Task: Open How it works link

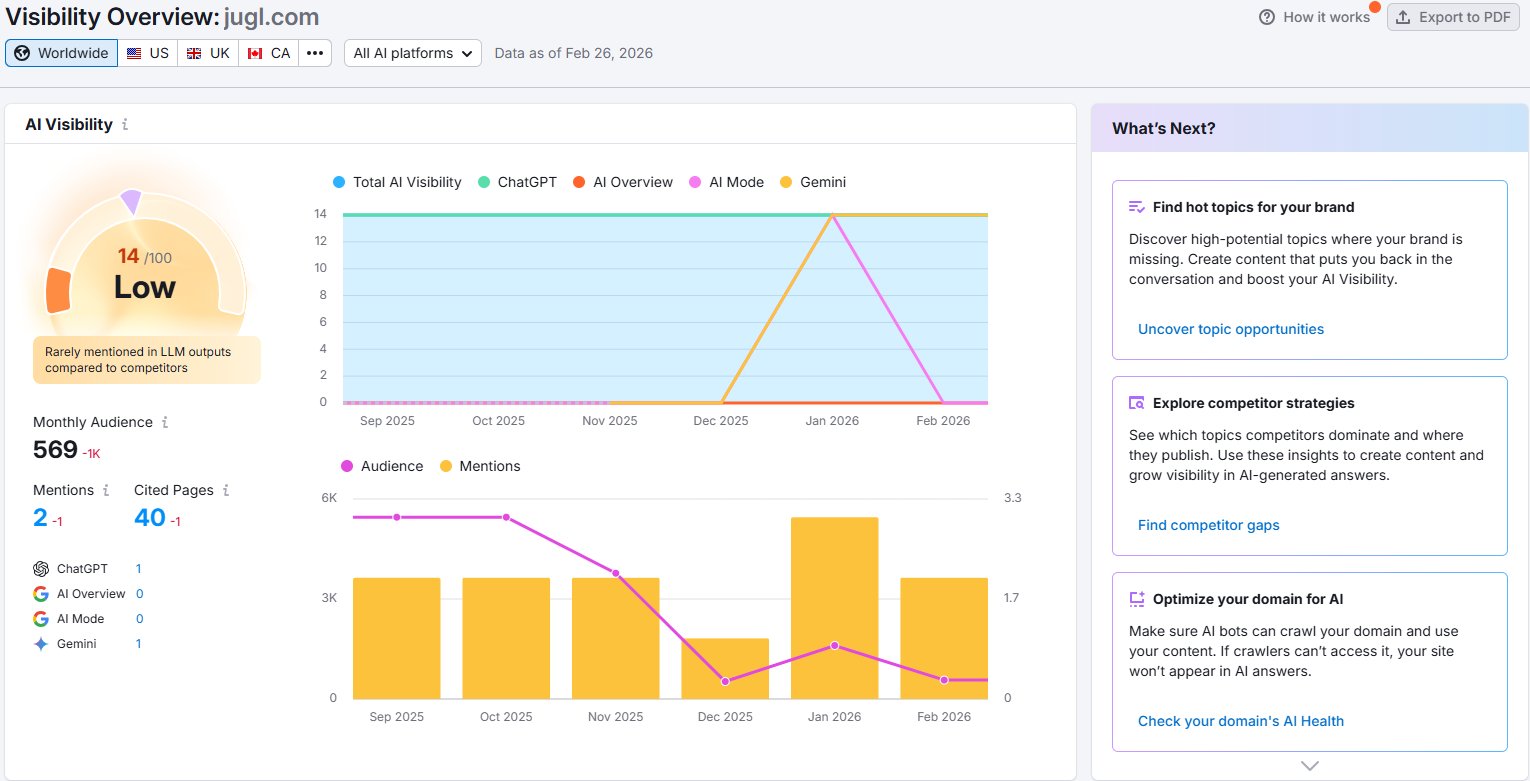Action: pyautogui.click(x=1315, y=17)
